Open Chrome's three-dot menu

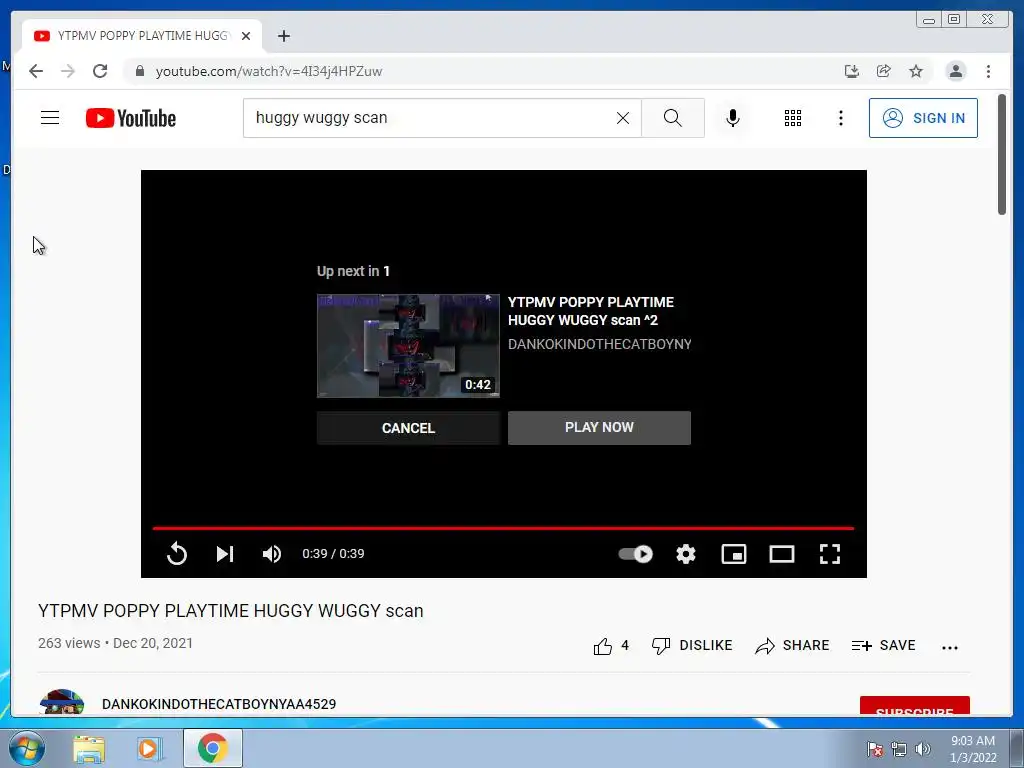[988, 71]
